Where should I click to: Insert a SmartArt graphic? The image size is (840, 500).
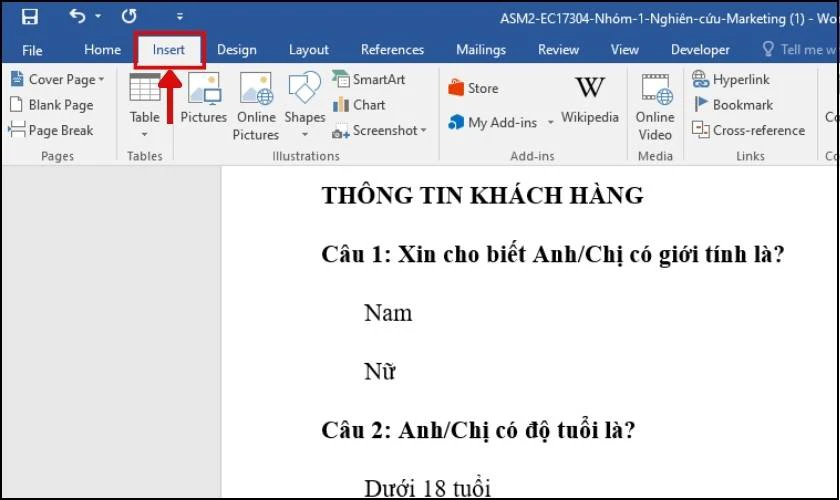[x=369, y=79]
